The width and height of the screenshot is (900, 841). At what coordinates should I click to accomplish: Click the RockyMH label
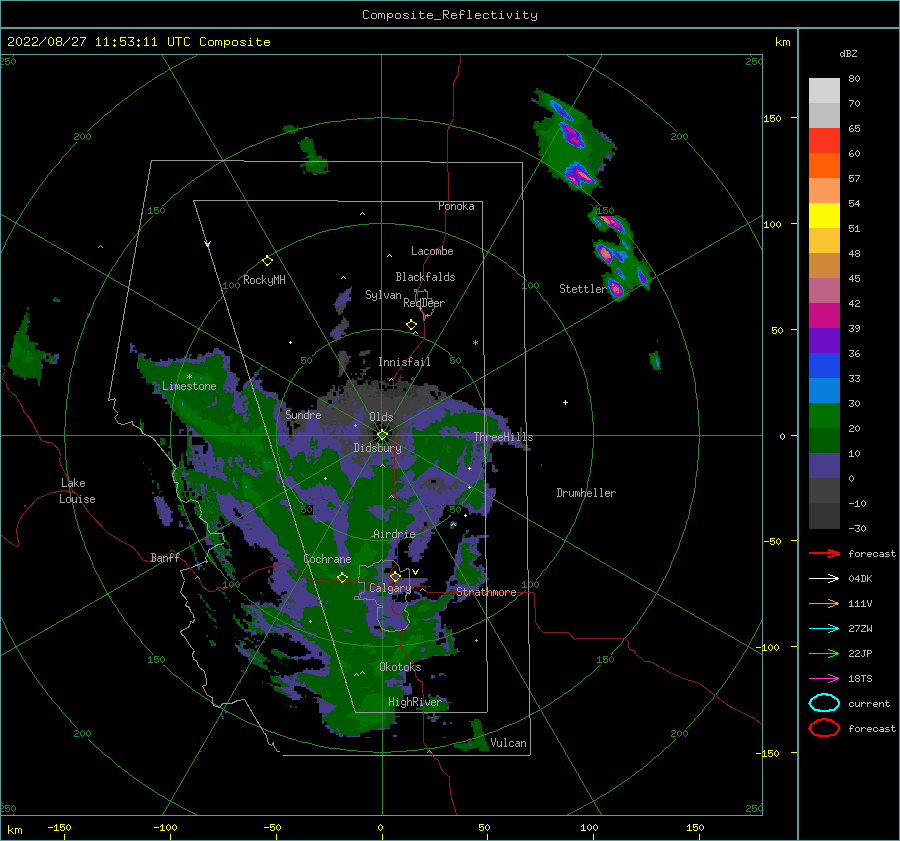(264, 280)
